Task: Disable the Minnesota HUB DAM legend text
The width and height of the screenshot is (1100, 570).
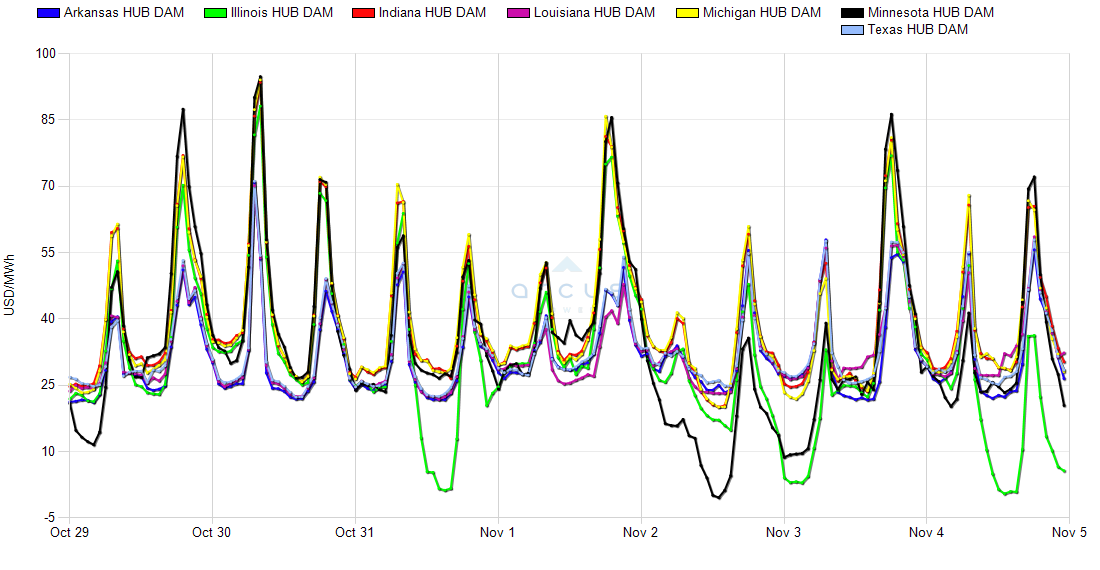Action: click(930, 13)
